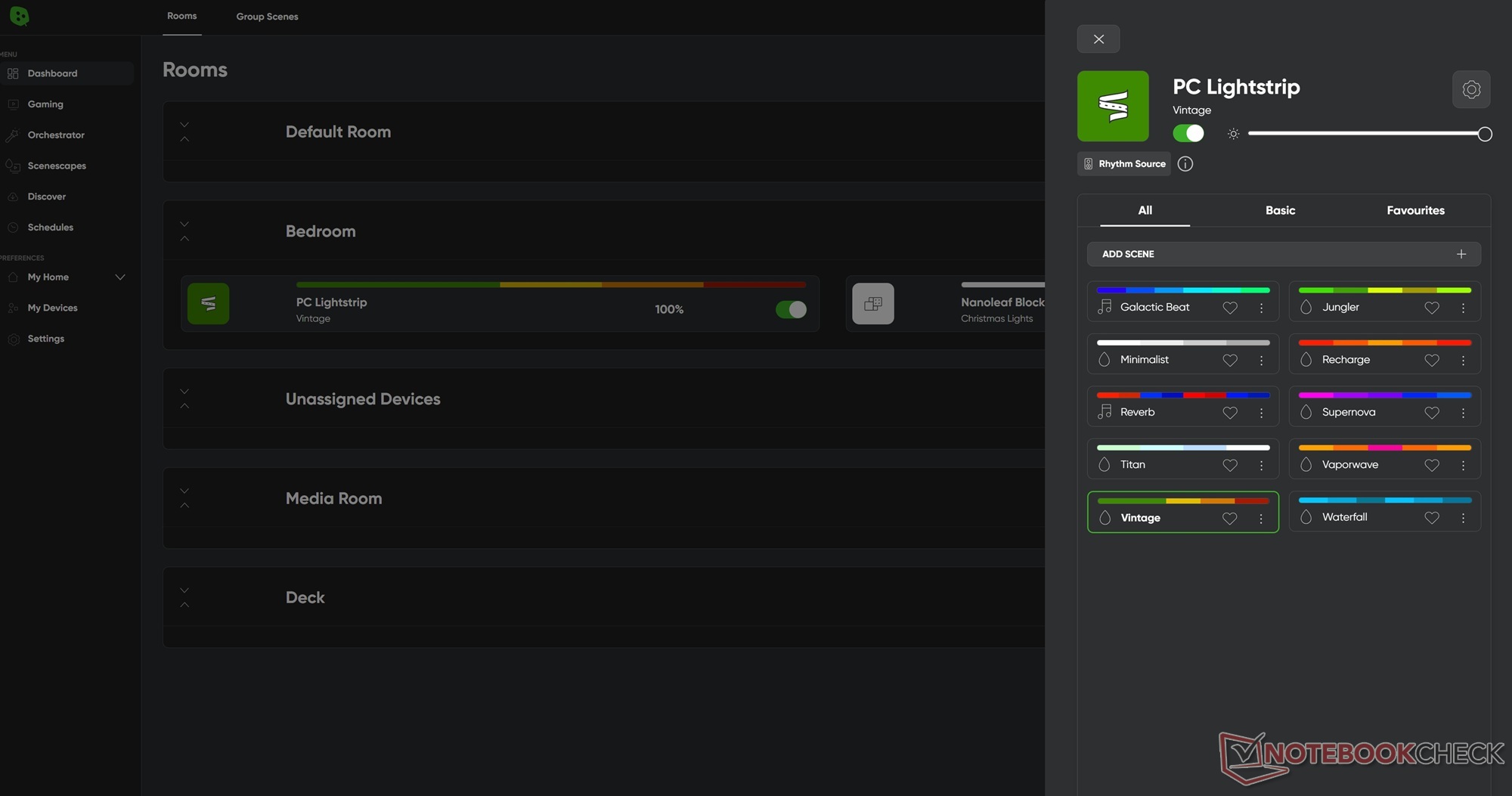
Task: Favourite the Reverb scene
Action: click(x=1230, y=413)
